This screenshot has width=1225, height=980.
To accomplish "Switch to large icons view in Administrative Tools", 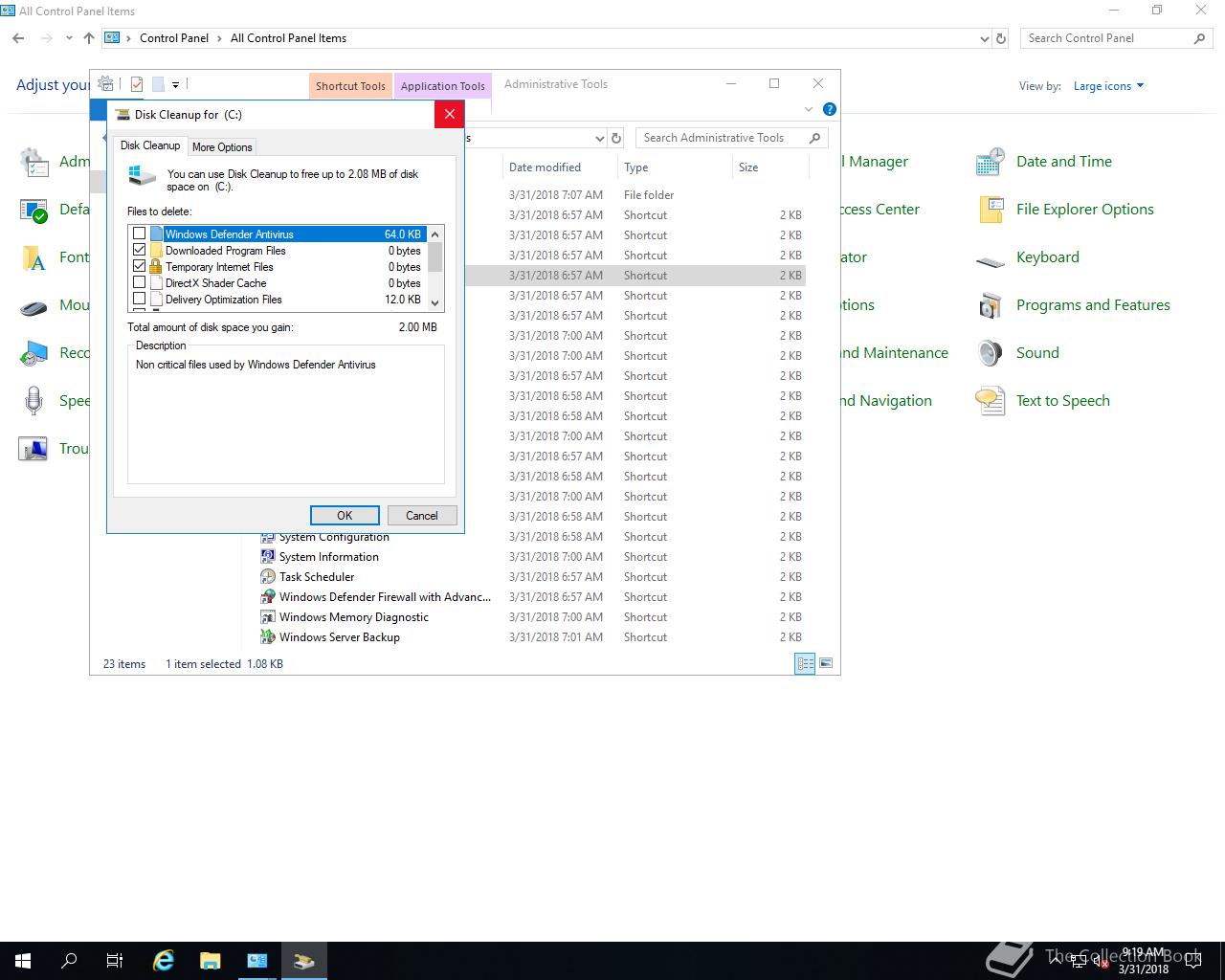I will (x=826, y=663).
